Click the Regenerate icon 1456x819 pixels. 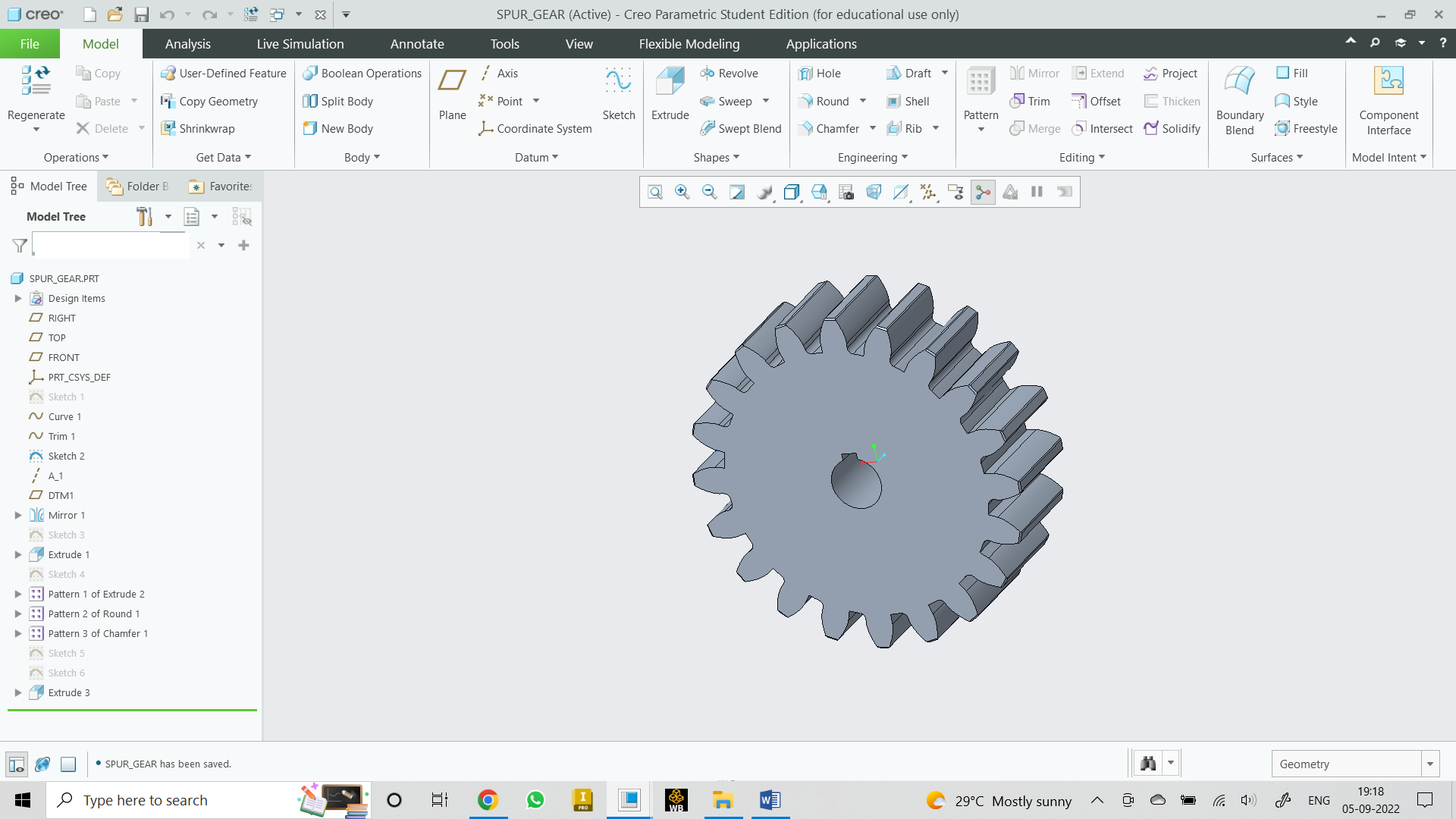(36, 80)
